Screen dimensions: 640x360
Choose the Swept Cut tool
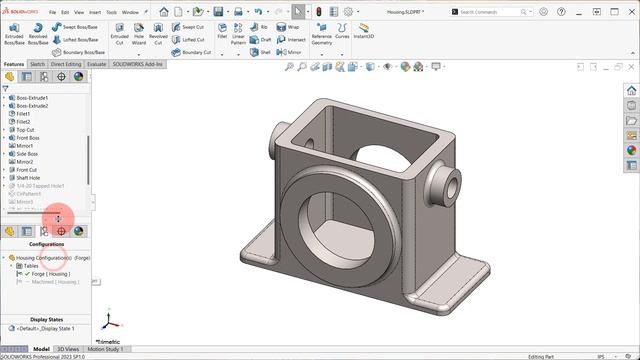pos(188,27)
